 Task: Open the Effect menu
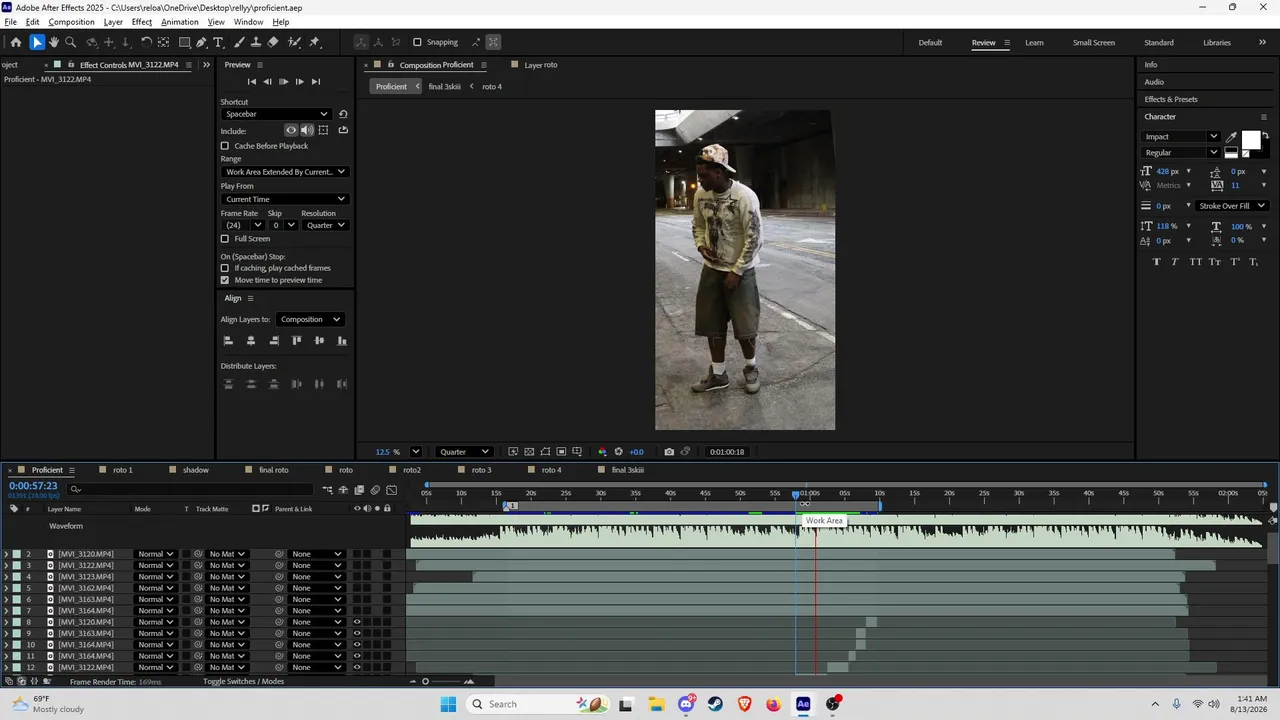click(142, 22)
